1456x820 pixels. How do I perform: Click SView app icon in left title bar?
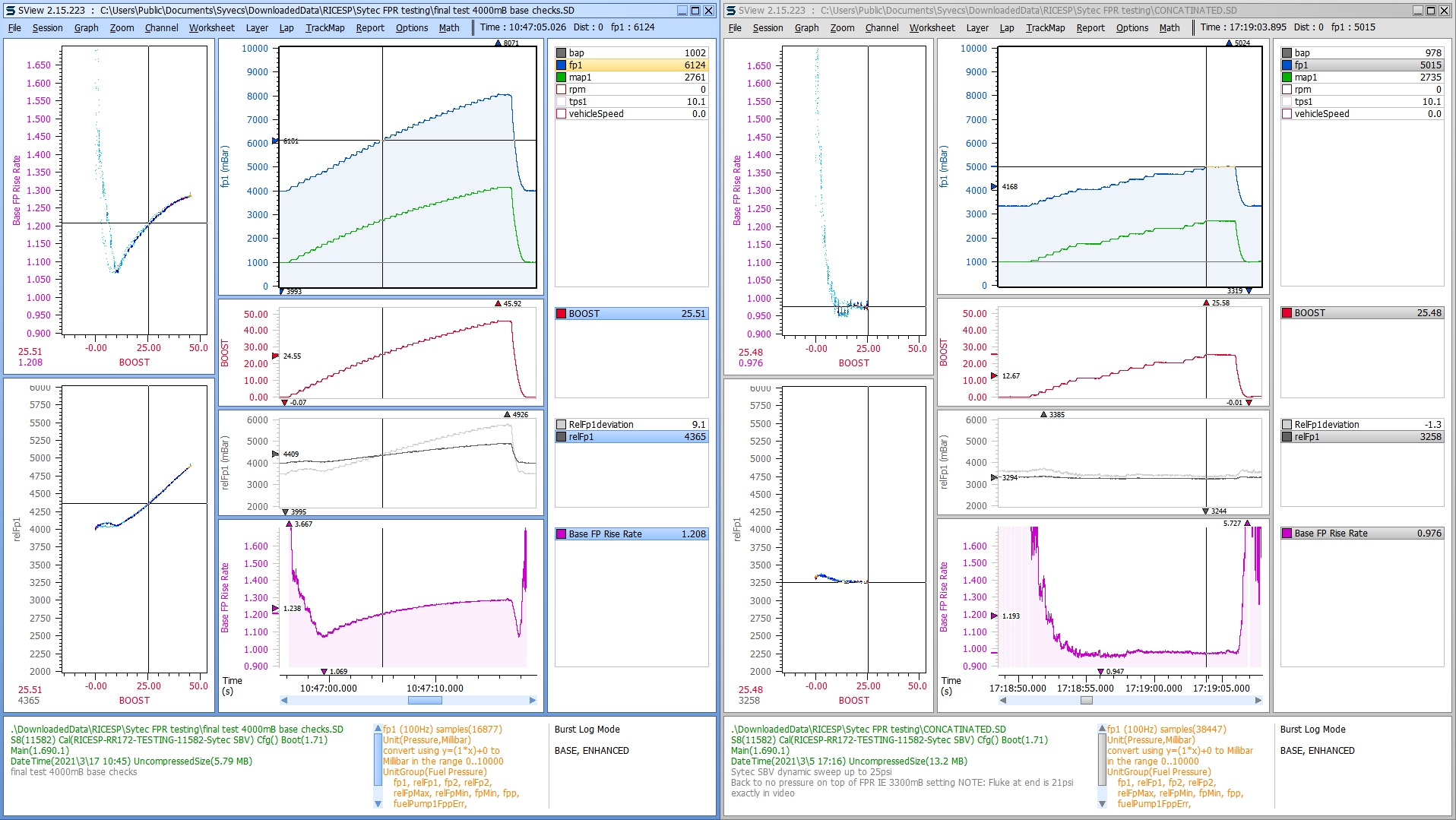(10, 11)
